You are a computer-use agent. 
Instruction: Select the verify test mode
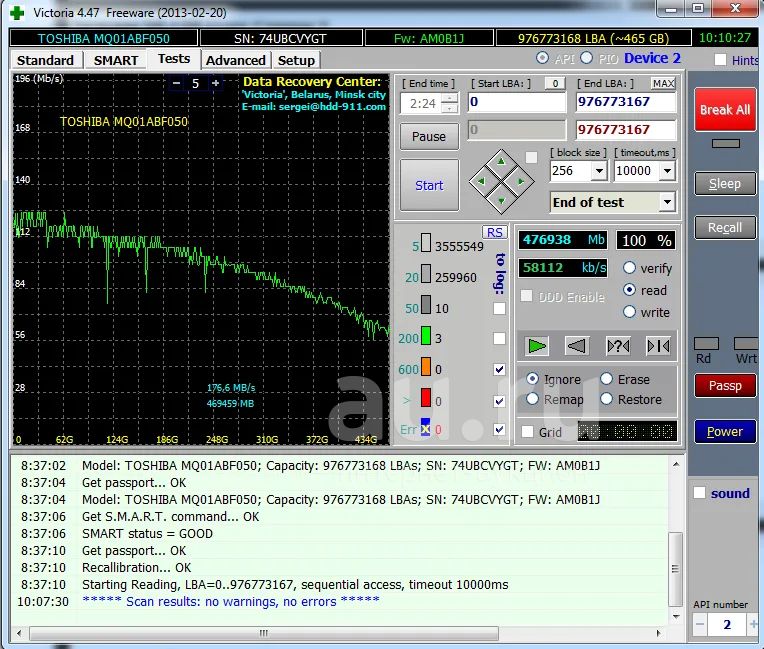[x=629, y=268]
